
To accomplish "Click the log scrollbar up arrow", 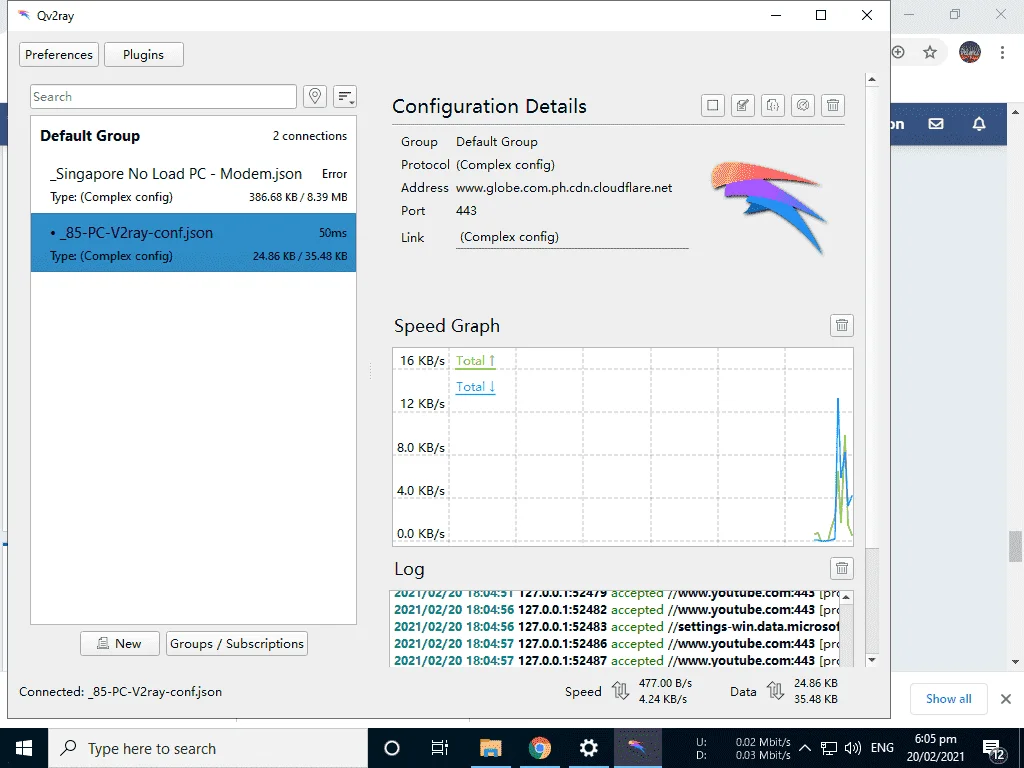I will pyautogui.click(x=846, y=598).
